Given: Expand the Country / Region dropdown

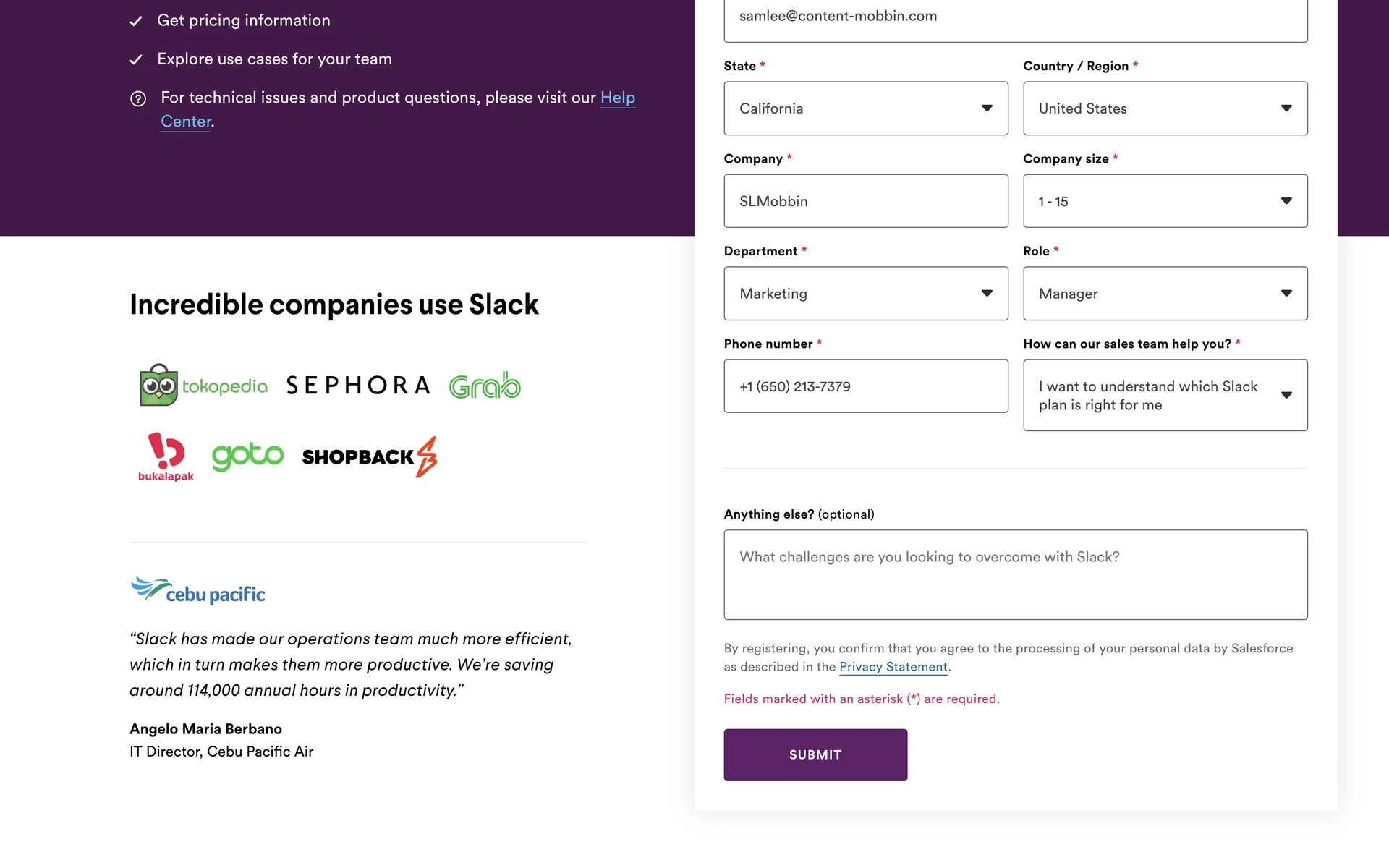Looking at the screenshot, I should coord(1165,109).
